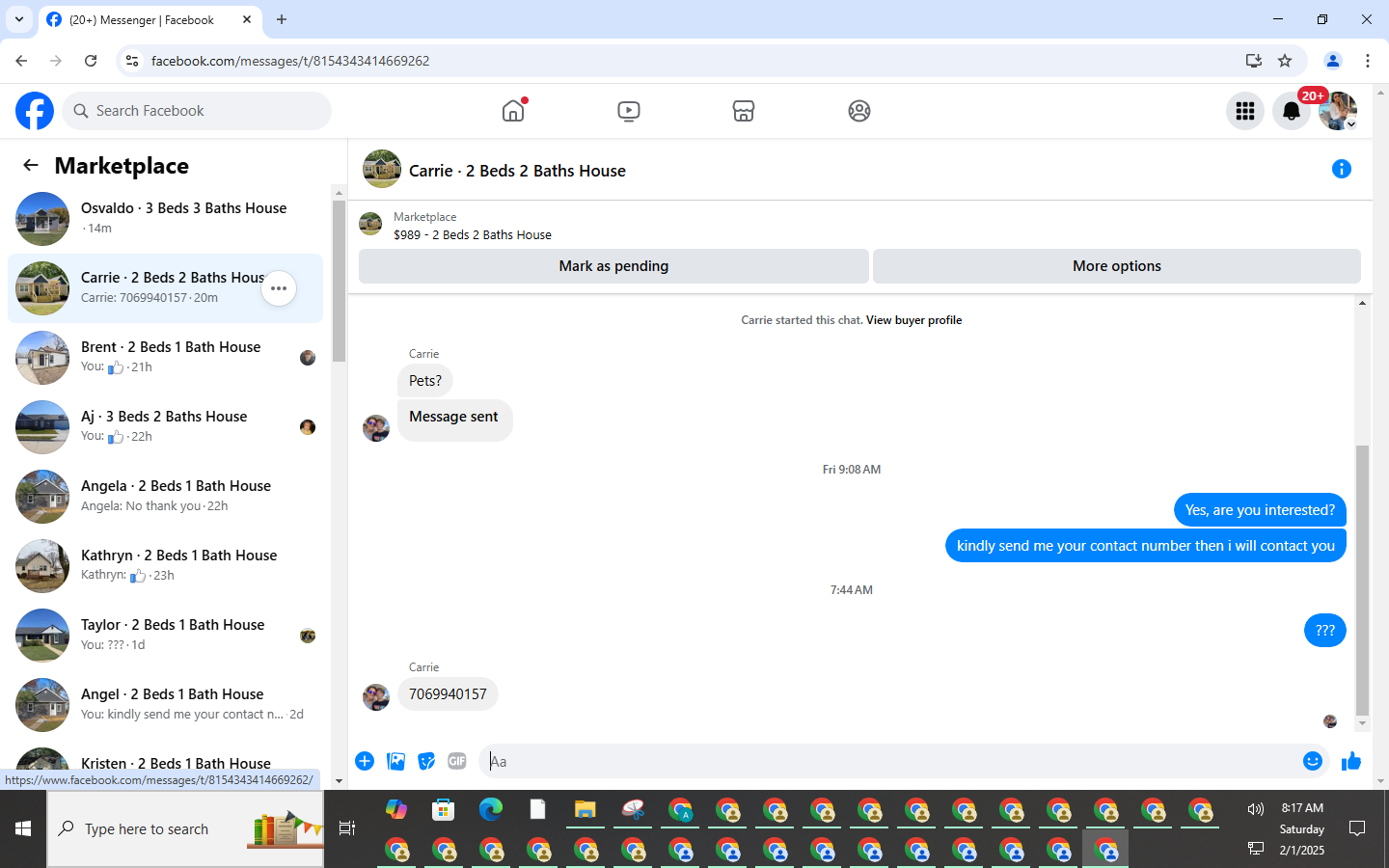
Task: Choose a GIF icon
Action: [x=457, y=761]
